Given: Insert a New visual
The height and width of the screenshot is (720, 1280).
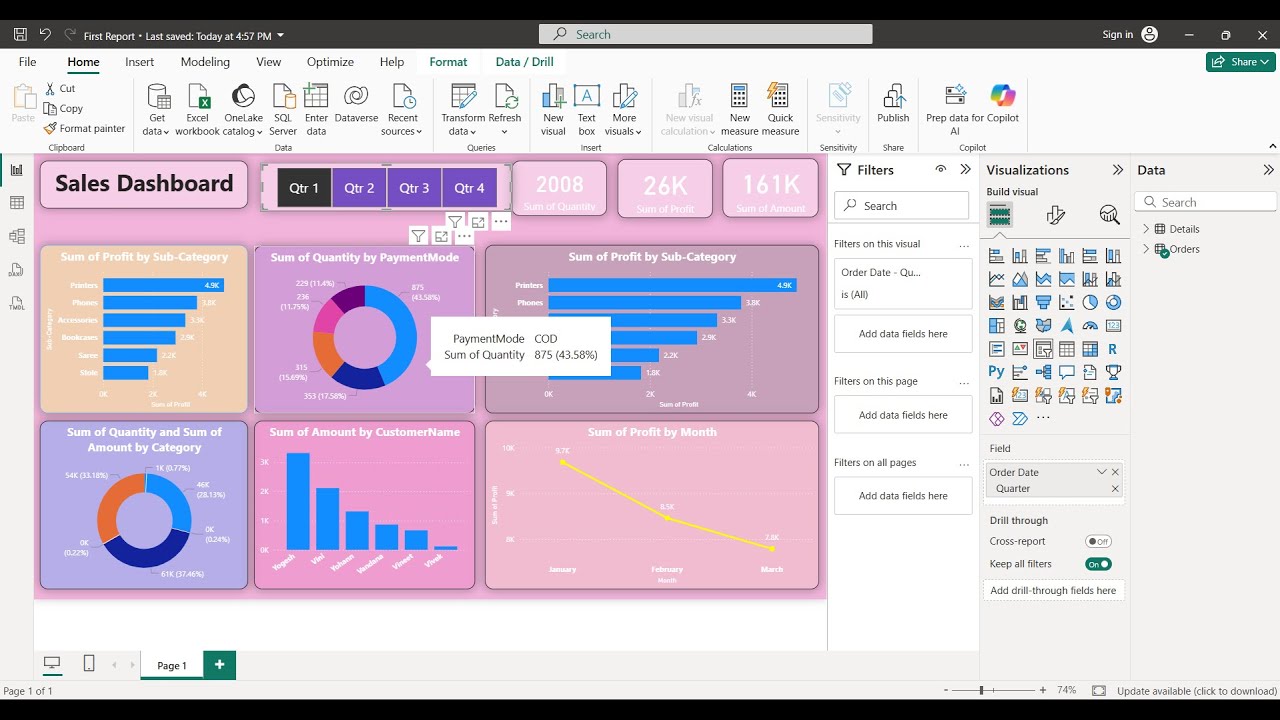Looking at the screenshot, I should pos(553,110).
